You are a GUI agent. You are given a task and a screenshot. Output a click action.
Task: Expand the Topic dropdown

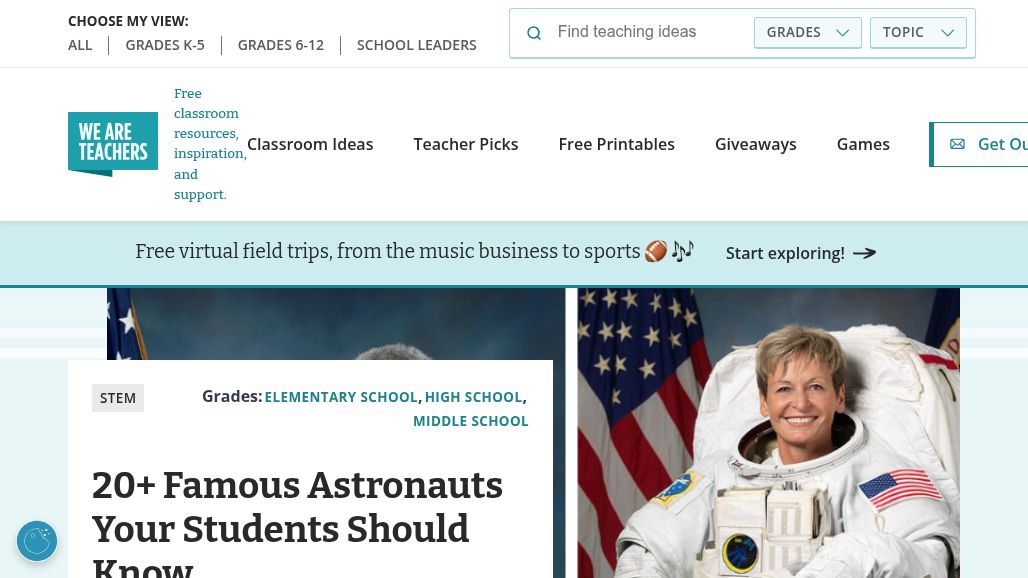coord(918,32)
